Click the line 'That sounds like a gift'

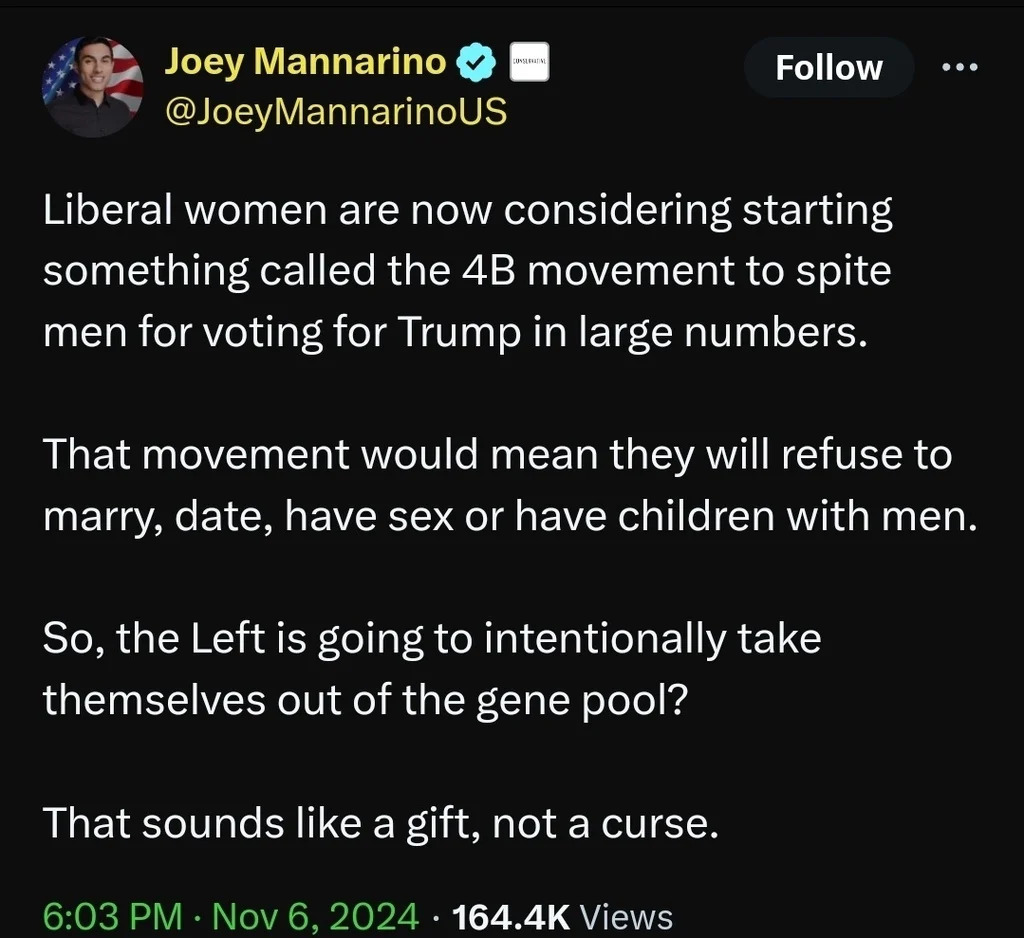click(x=380, y=822)
